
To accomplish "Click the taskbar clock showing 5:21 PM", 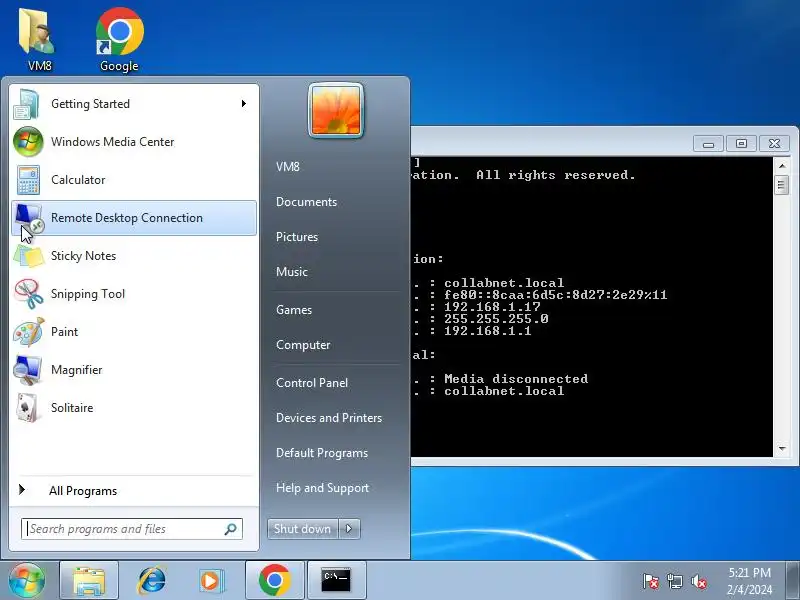I will [x=749, y=581].
